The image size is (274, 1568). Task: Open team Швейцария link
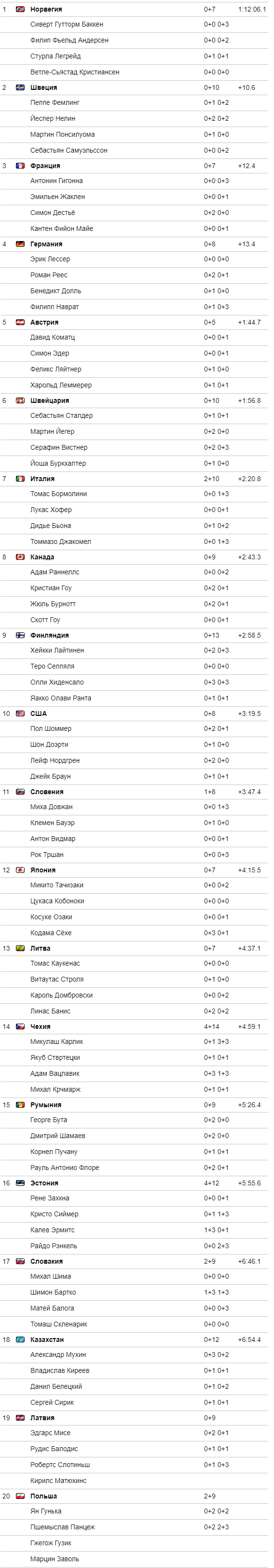coord(50,400)
